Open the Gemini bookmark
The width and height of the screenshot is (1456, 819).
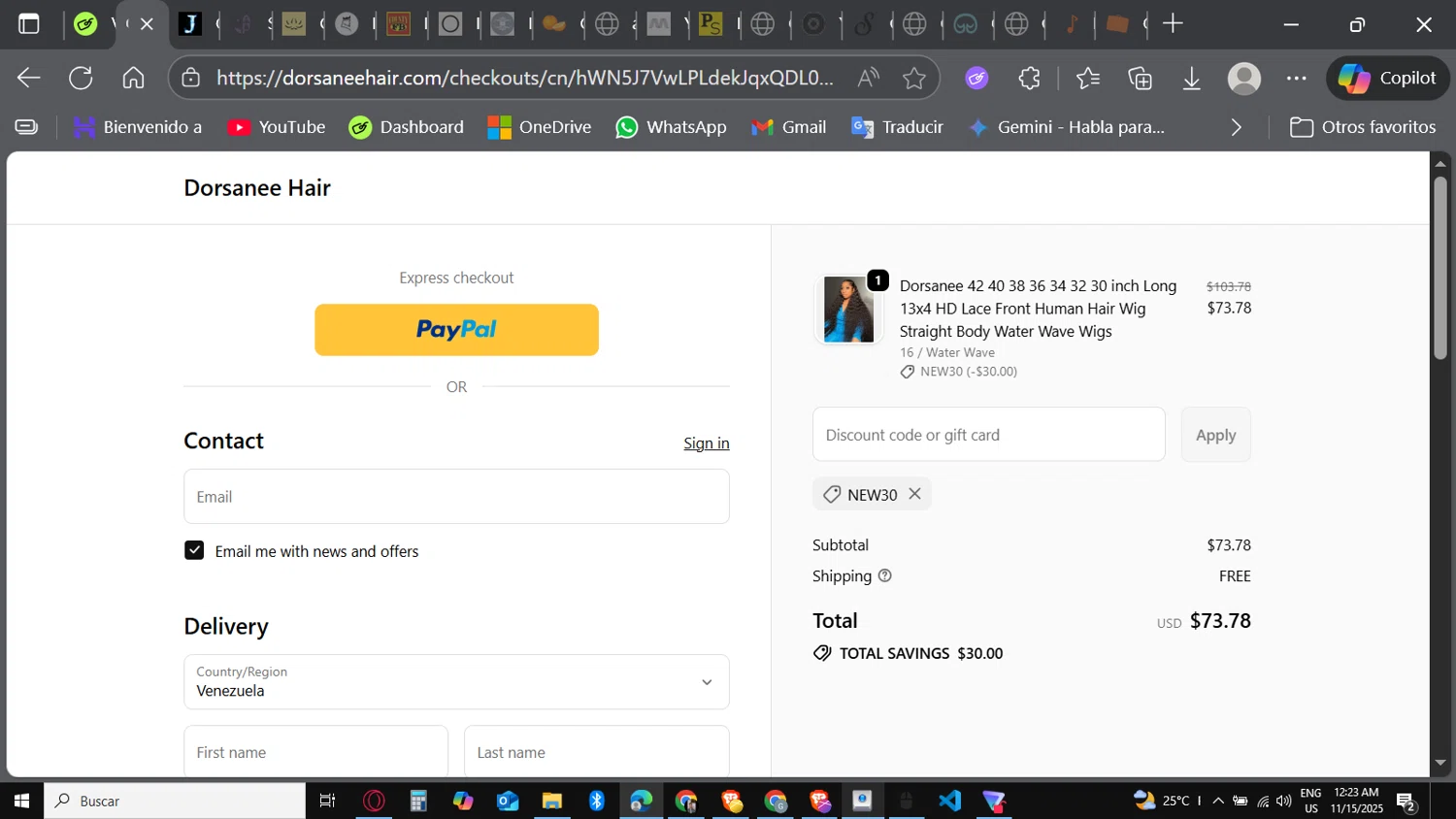coord(1067,127)
